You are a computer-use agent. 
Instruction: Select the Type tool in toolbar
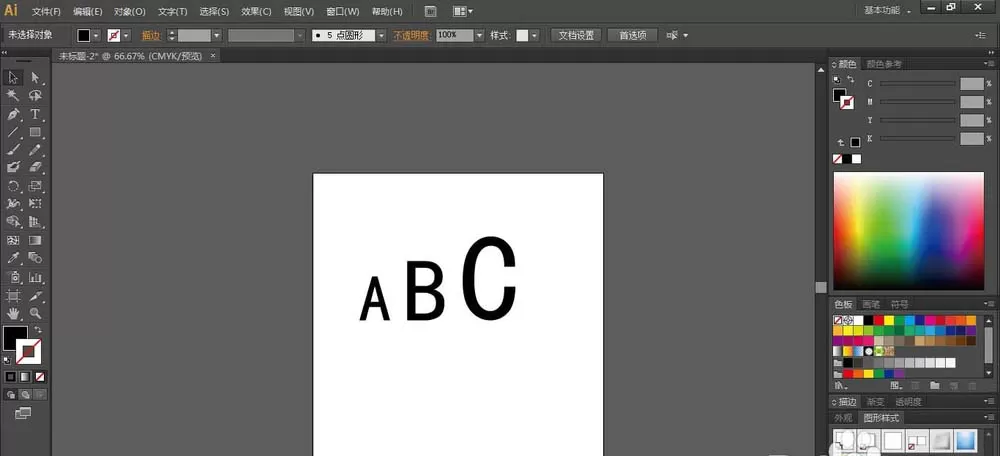(x=35, y=114)
